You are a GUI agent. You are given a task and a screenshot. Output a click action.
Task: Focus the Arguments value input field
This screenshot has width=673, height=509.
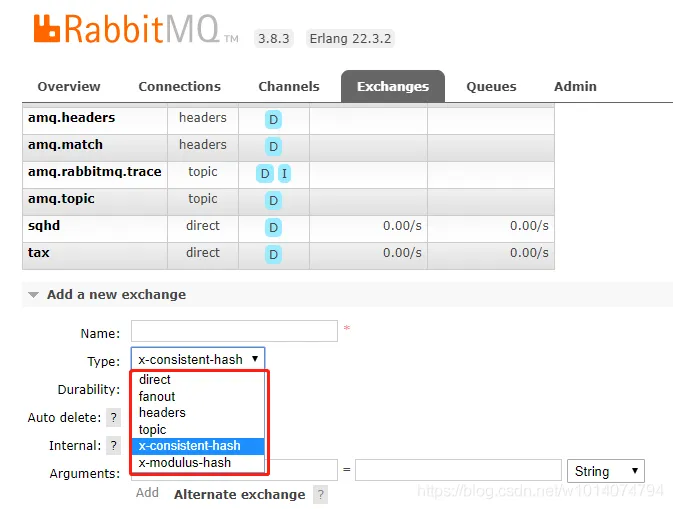pos(458,470)
